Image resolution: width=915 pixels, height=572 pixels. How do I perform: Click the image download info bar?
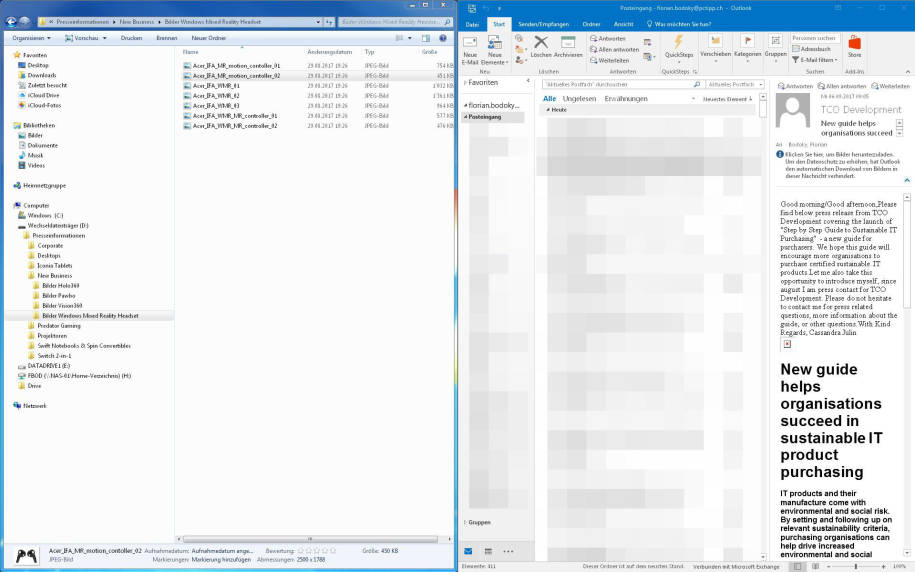pos(839,165)
